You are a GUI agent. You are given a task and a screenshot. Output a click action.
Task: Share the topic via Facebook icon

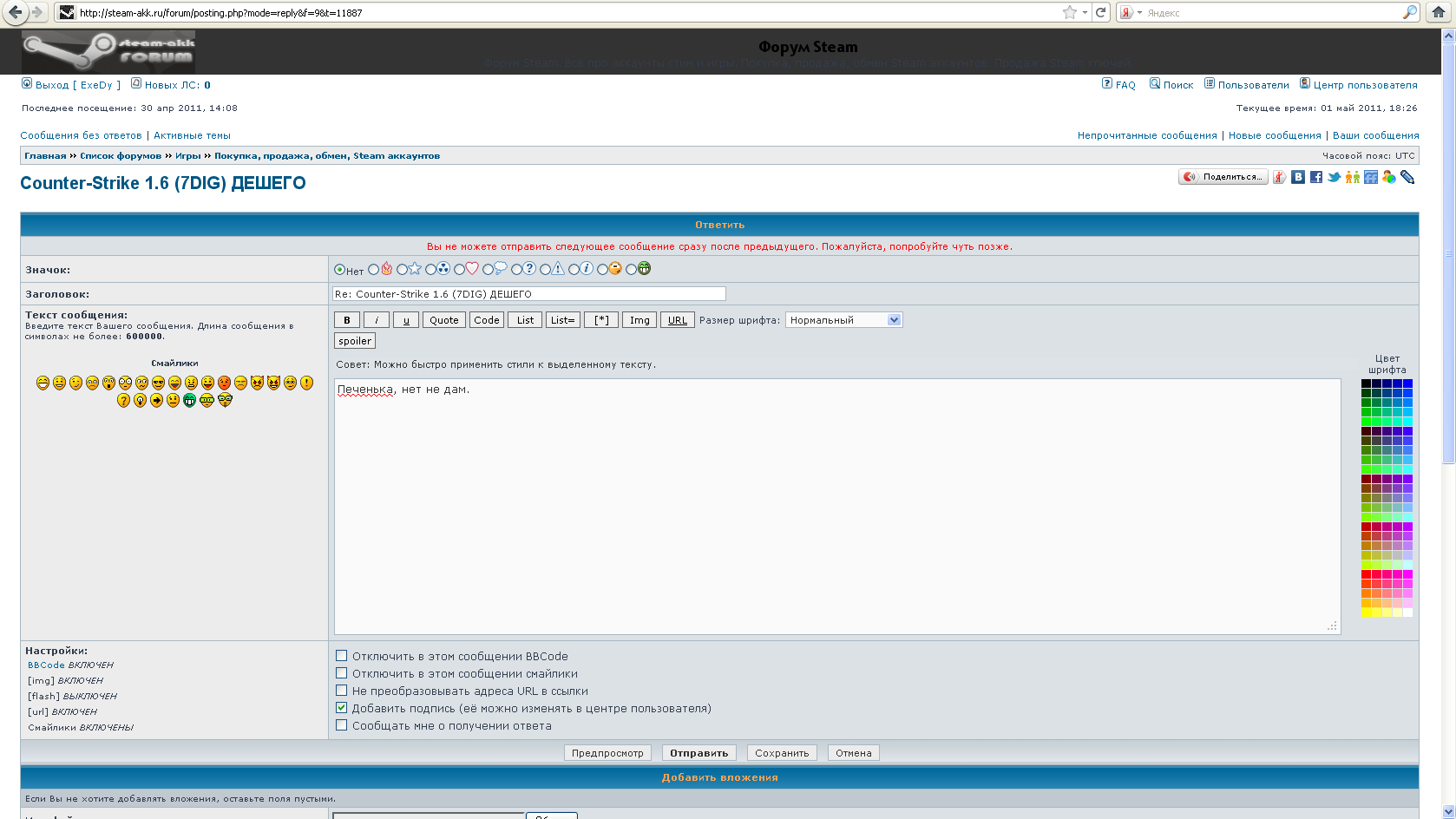tap(1316, 177)
